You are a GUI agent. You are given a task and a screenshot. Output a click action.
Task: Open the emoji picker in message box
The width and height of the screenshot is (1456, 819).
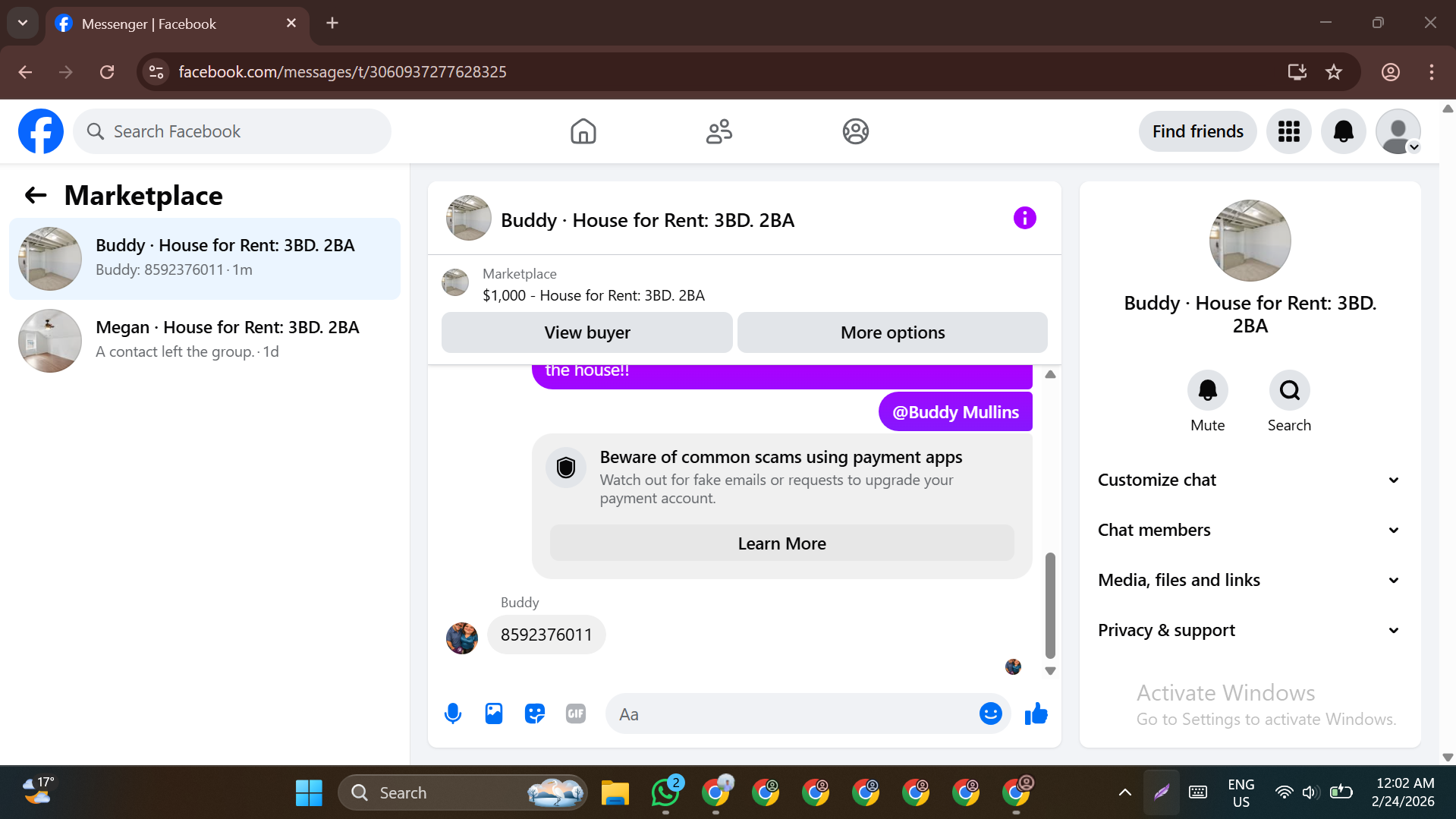point(990,713)
